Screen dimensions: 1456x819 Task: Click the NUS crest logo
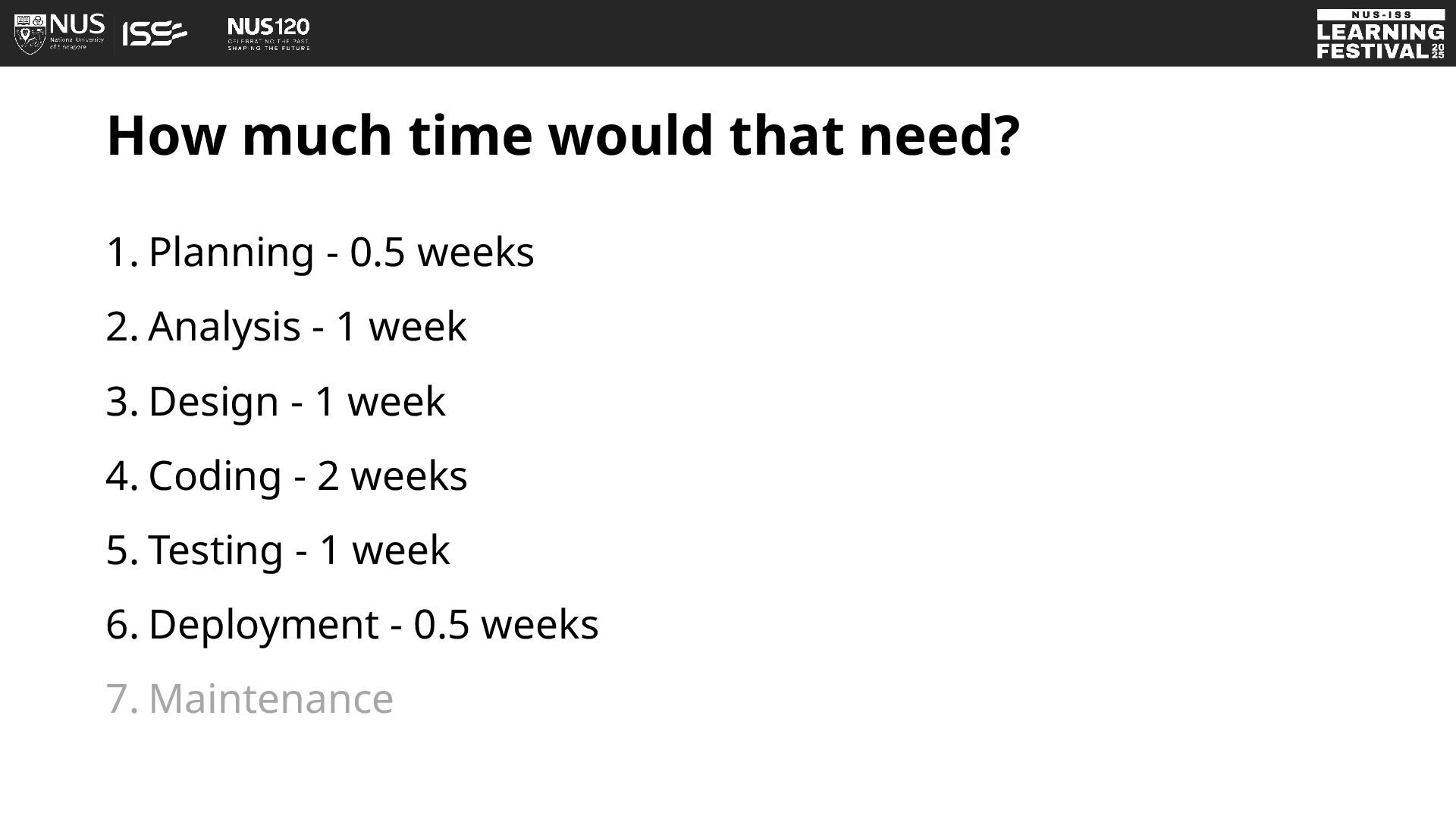click(x=30, y=34)
